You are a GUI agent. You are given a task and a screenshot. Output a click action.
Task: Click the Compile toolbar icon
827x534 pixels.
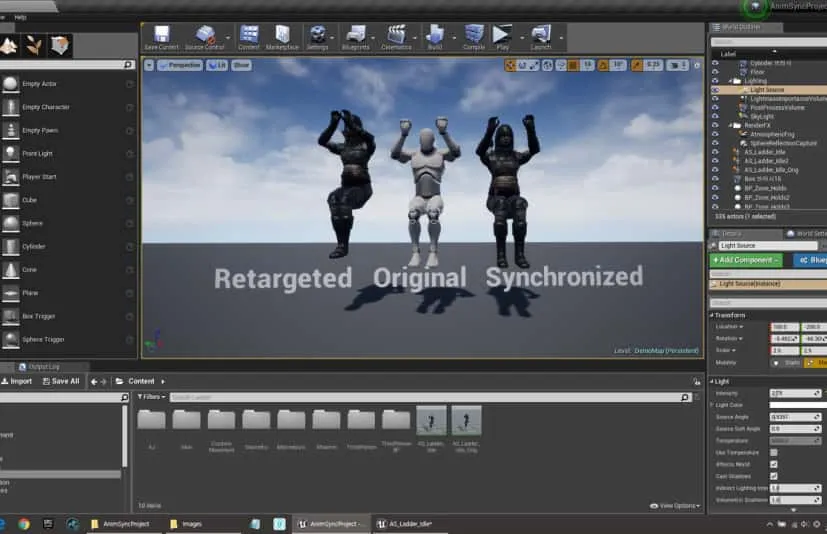[474, 37]
